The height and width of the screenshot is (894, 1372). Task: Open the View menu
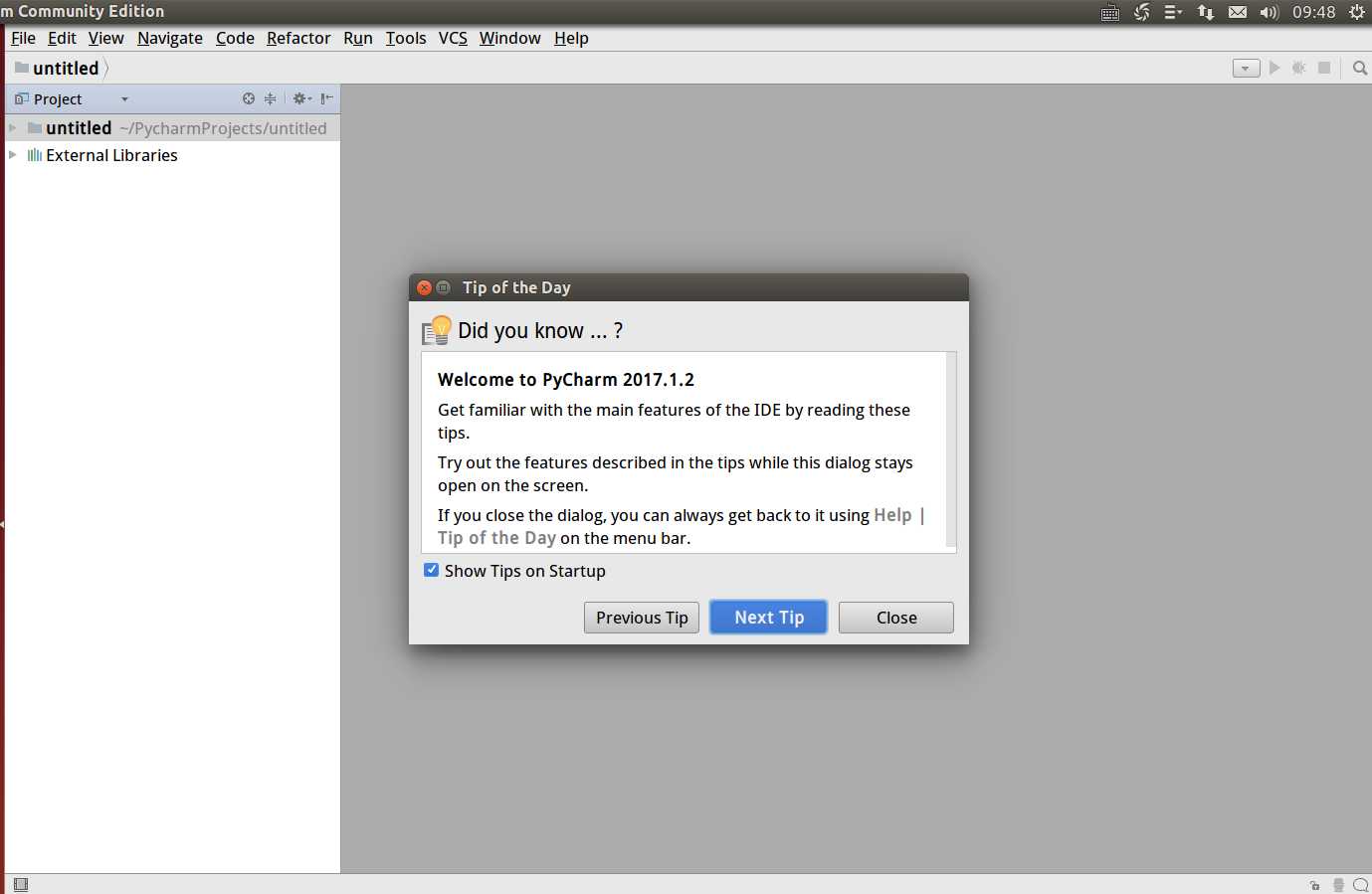click(x=105, y=38)
